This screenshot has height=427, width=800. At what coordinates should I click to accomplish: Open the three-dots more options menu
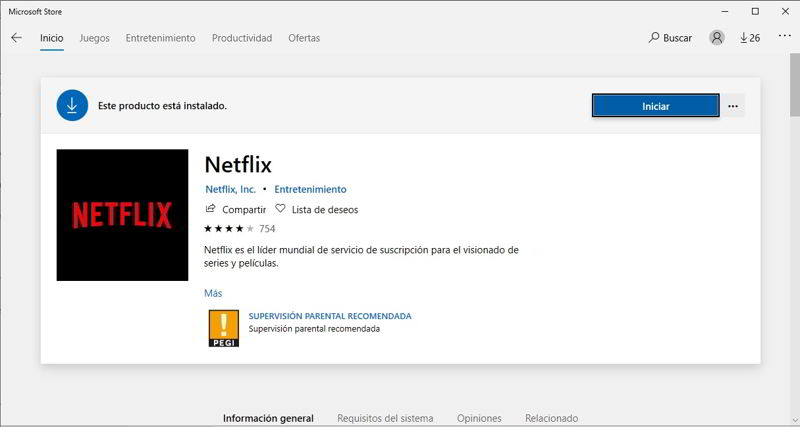(733, 106)
